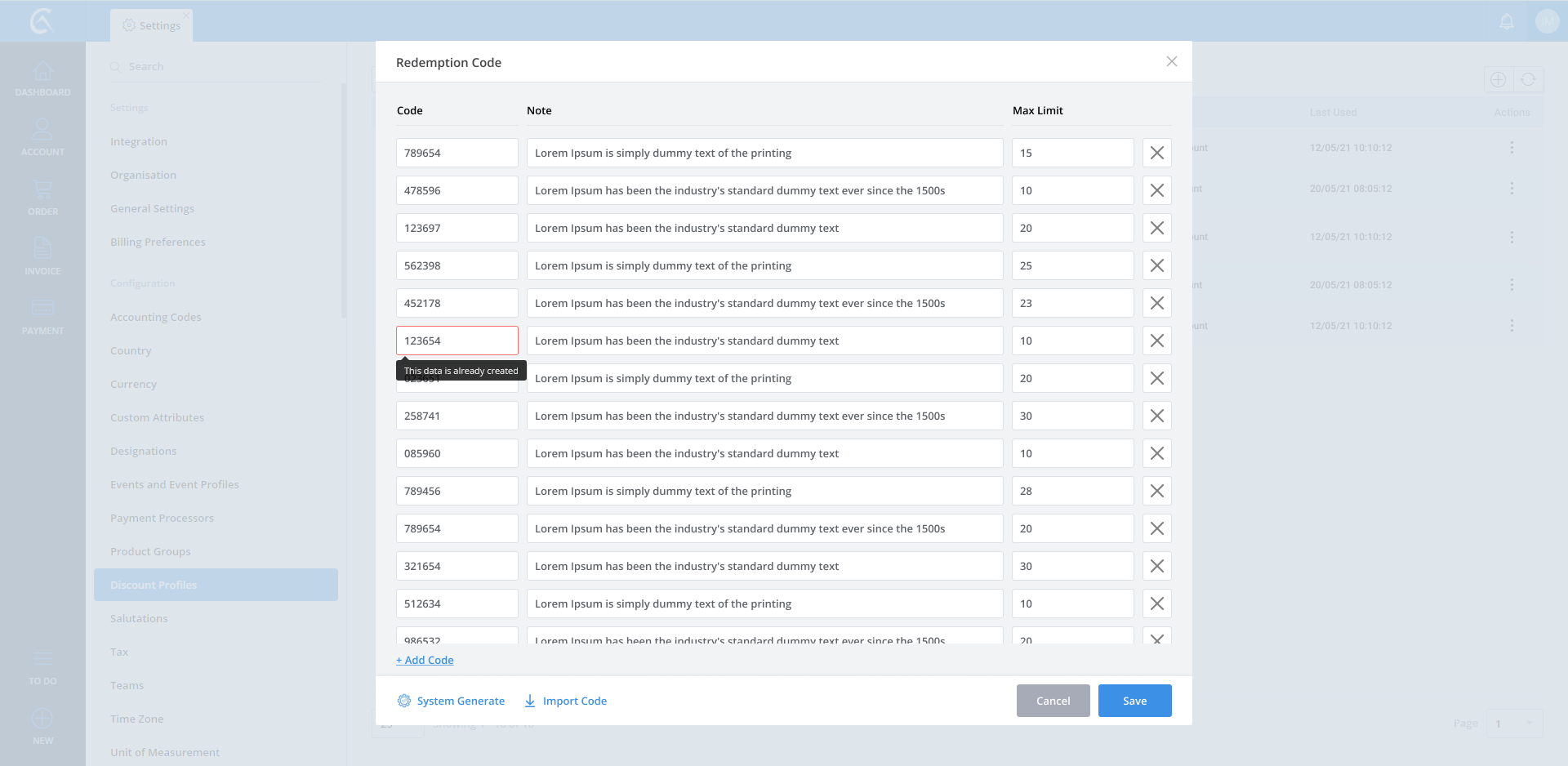Click the note field for code 123697

[x=764, y=228]
